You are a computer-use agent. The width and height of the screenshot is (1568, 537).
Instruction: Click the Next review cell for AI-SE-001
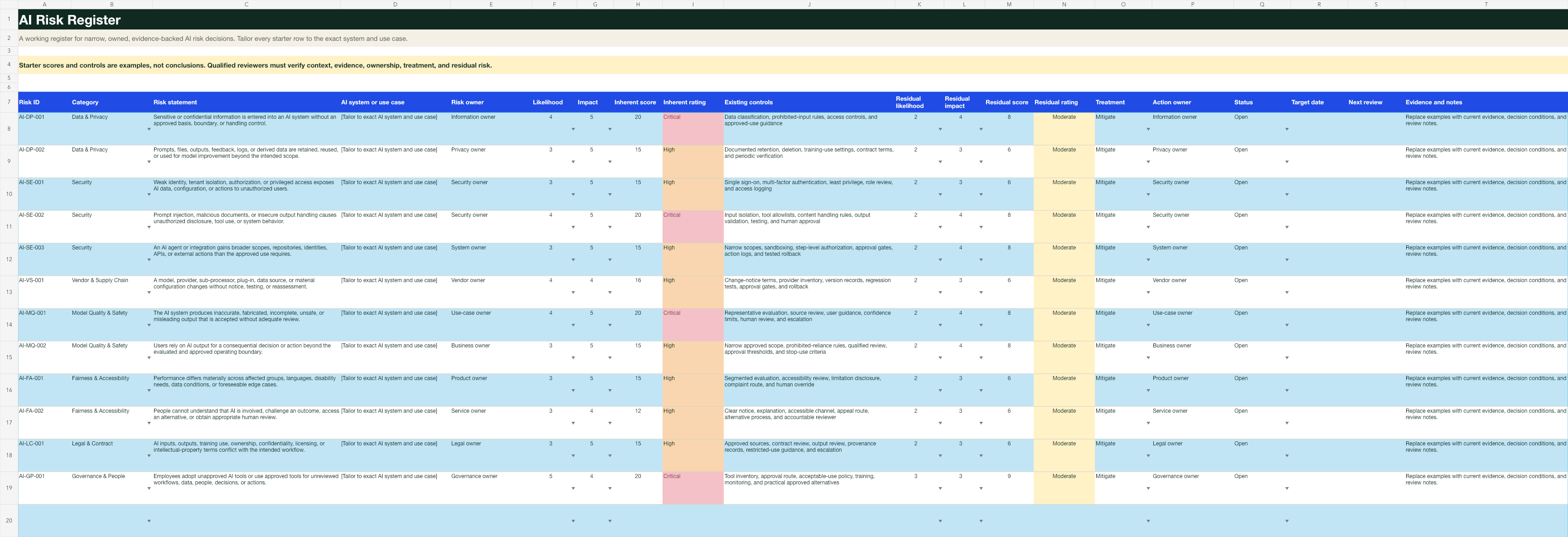tap(1376, 194)
